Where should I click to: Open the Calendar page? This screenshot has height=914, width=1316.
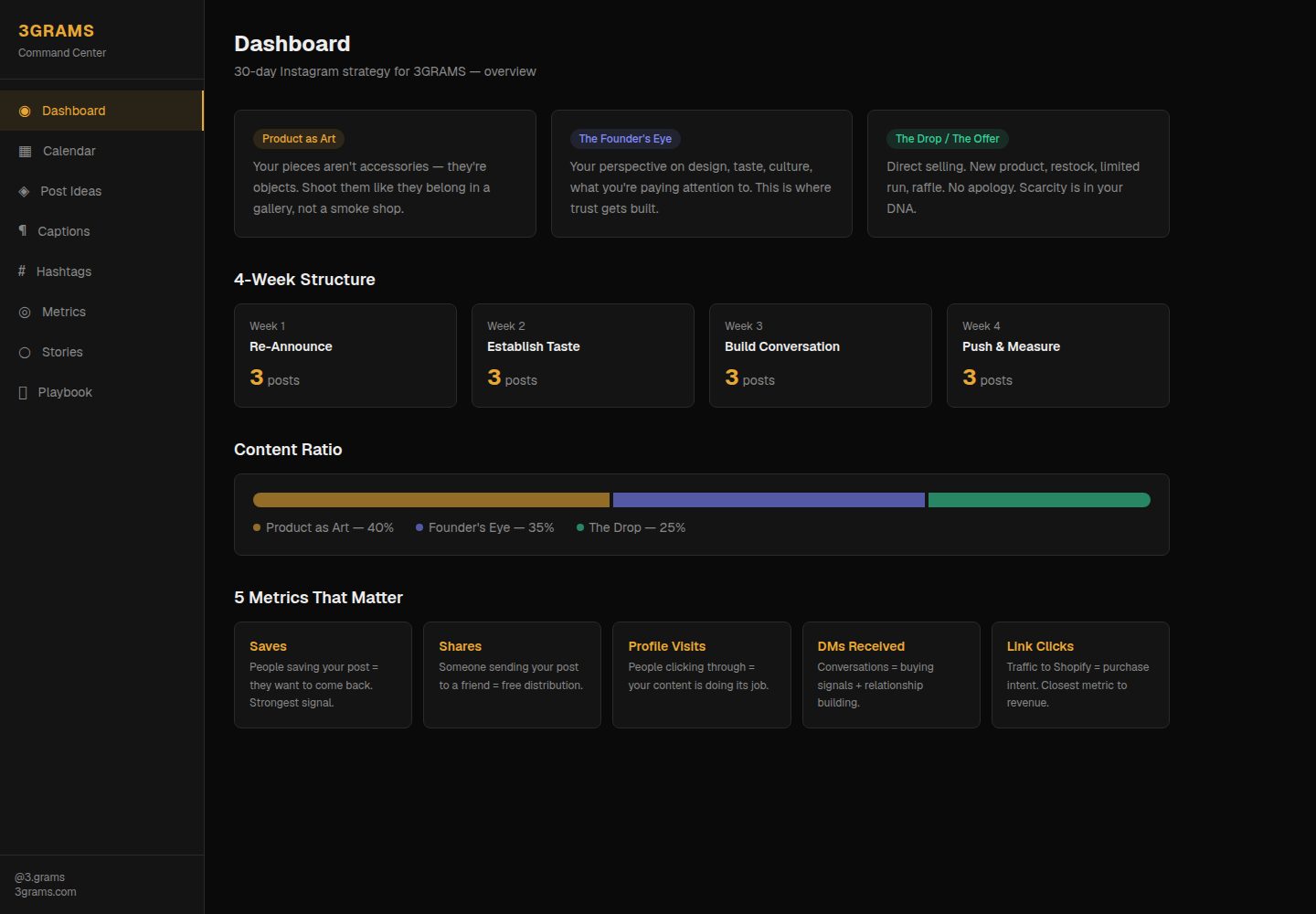[x=101, y=151]
